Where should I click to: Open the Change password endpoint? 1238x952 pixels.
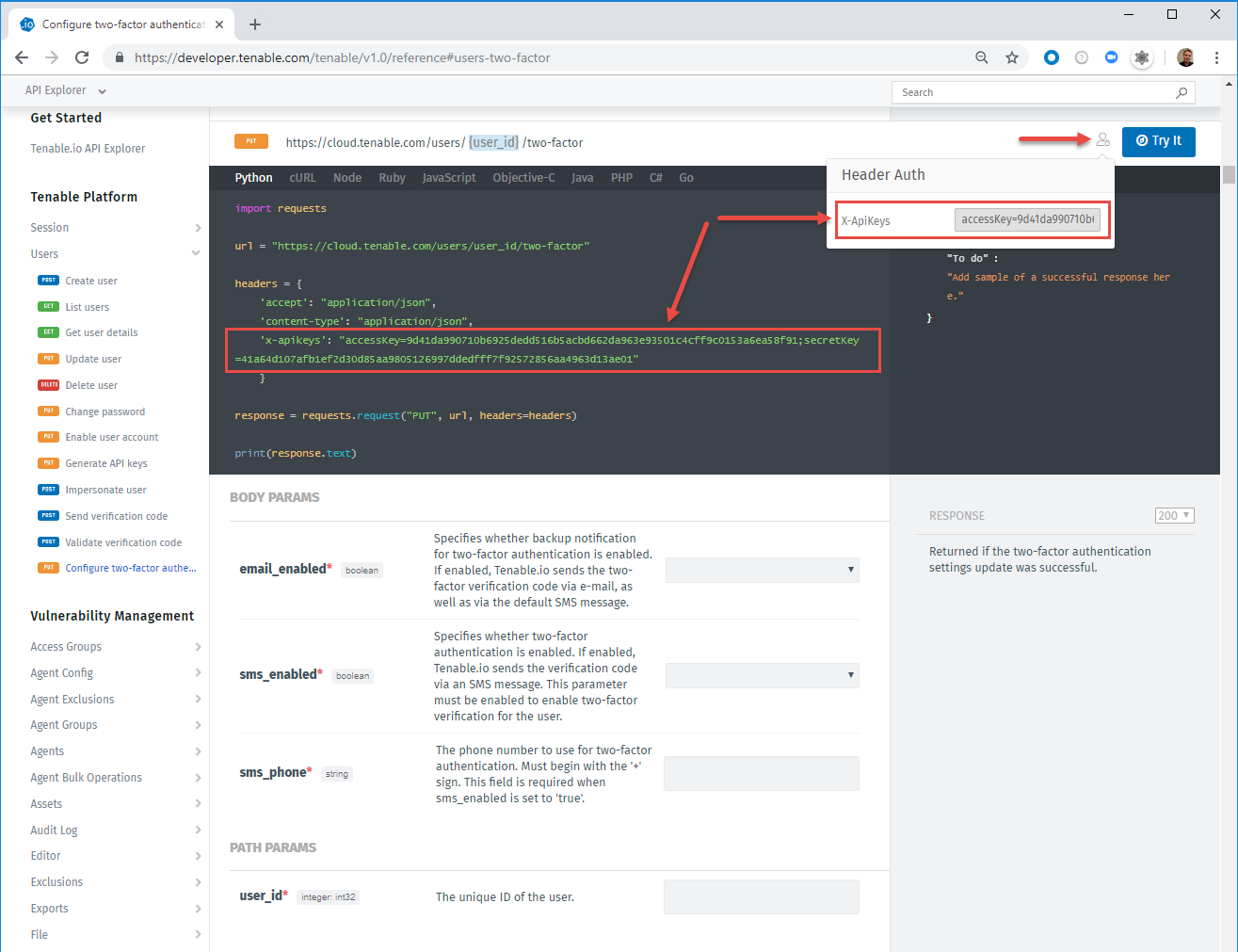click(105, 411)
